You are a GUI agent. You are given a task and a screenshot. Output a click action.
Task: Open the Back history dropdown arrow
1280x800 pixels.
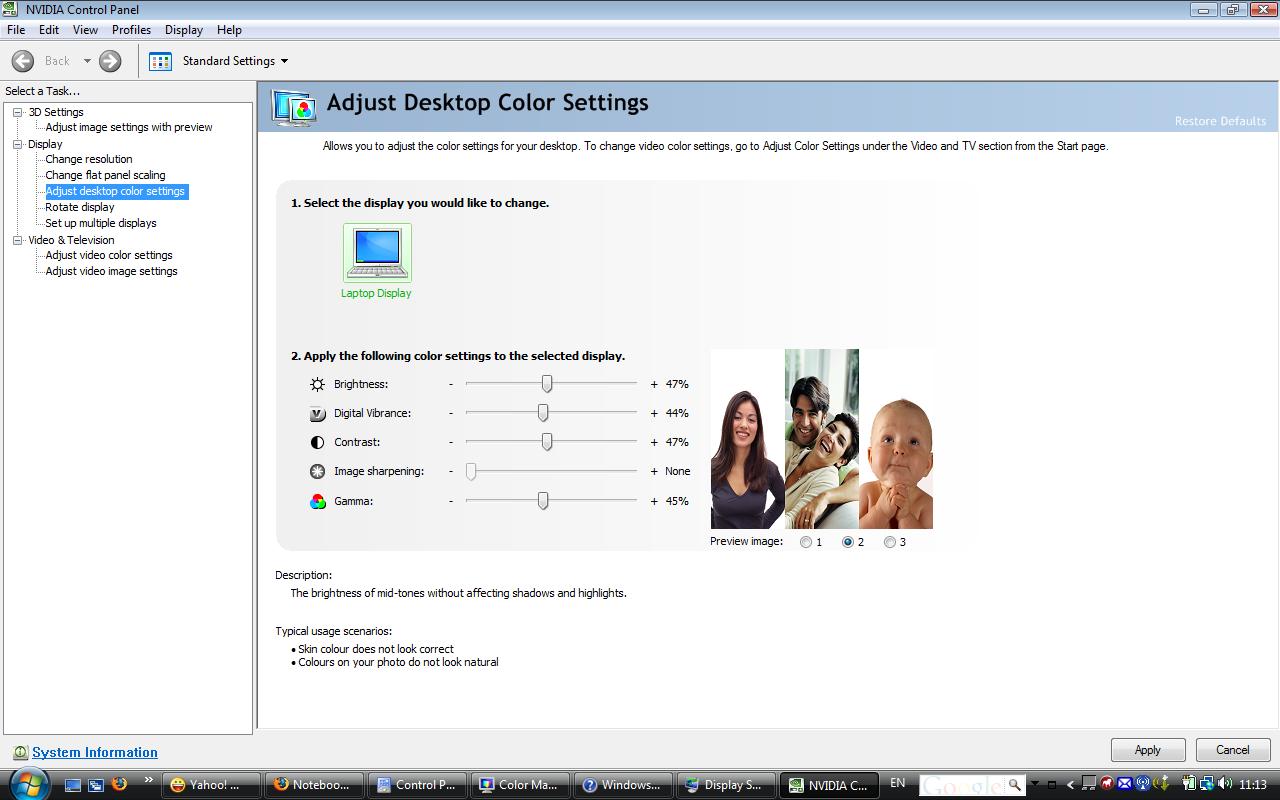click(87, 61)
